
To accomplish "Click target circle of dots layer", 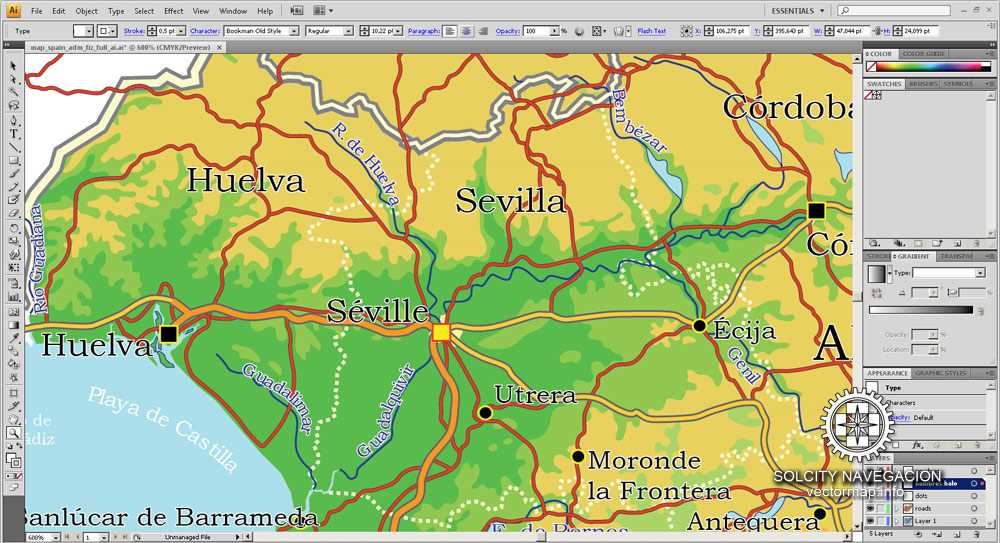I will (x=974, y=496).
